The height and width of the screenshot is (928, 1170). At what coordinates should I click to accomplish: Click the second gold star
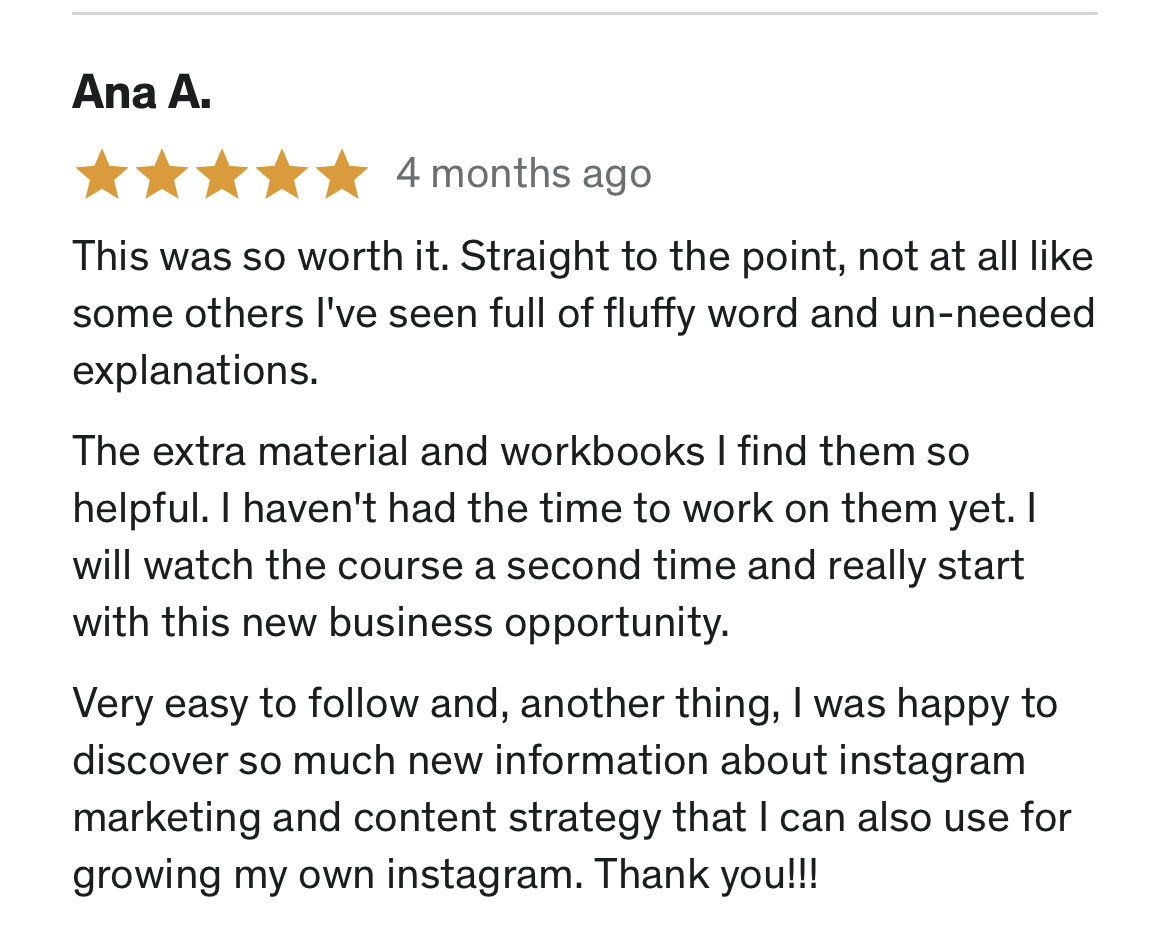pyautogui.click(x=162, y=175)
